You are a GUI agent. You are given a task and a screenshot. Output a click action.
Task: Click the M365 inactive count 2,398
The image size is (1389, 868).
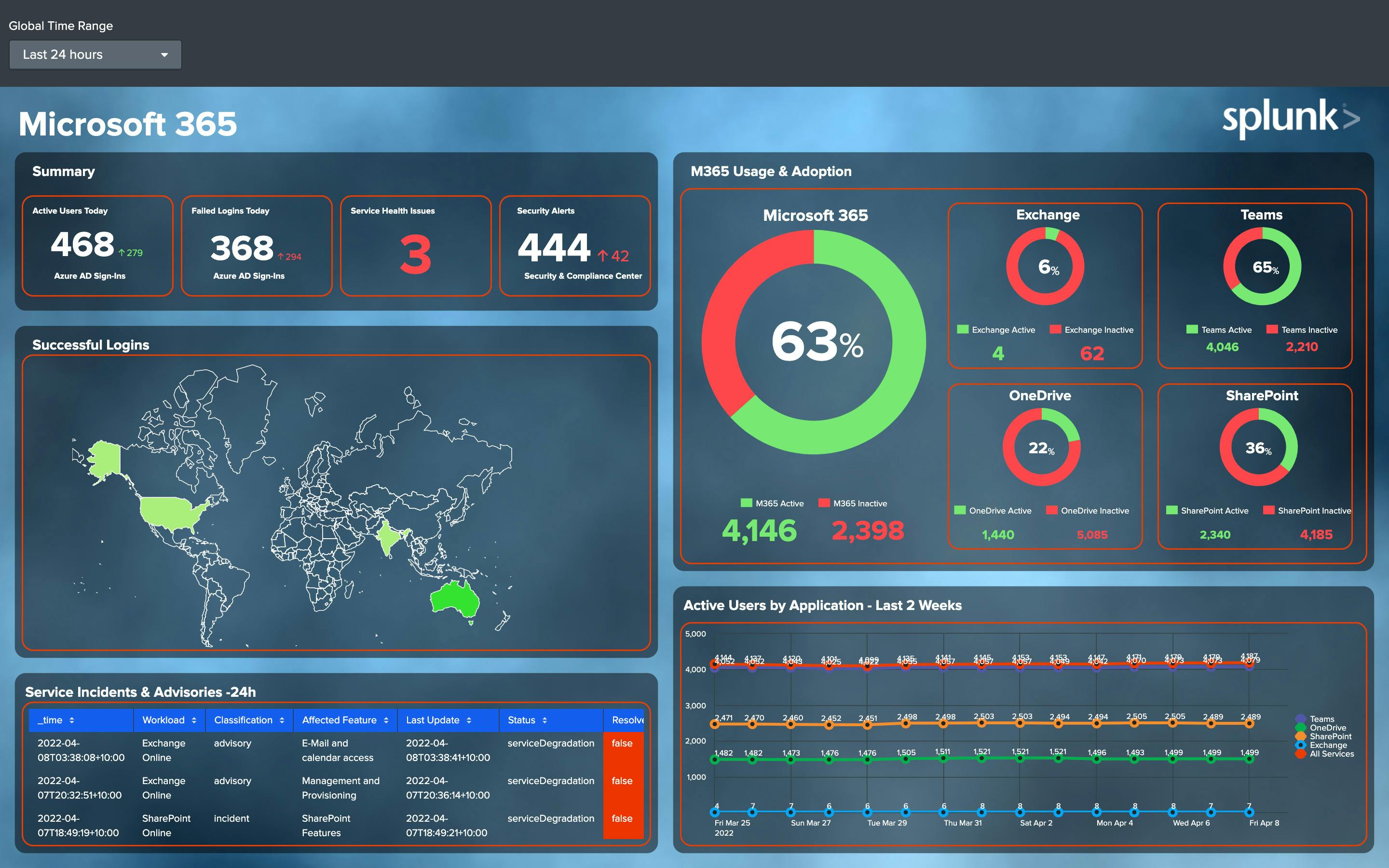(867, 530)
